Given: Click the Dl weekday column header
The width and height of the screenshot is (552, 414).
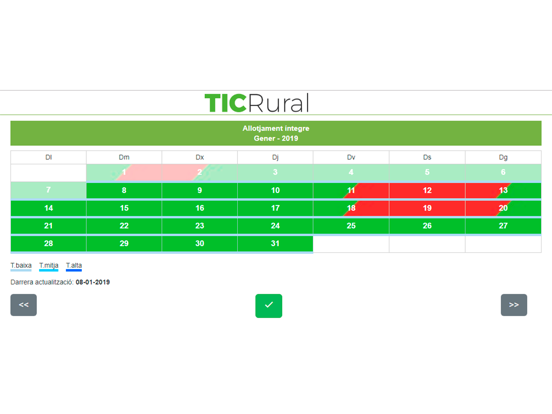Looking at the screenshot, I should (x=49, y=157).
